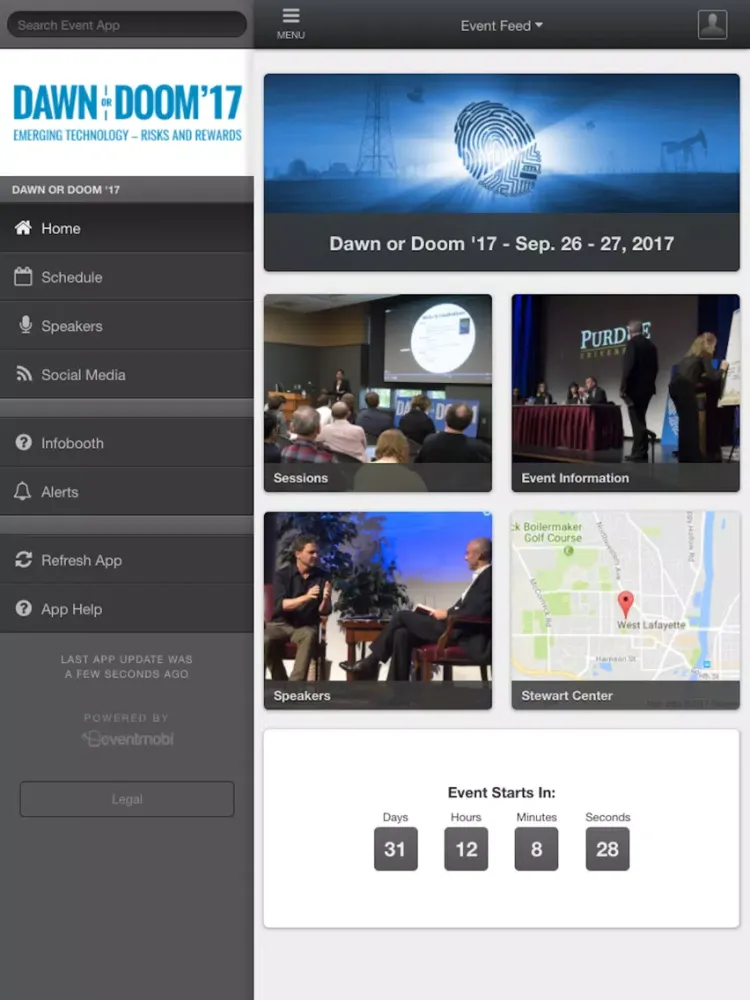Click the Infobooth question mark icon
Screen dimensions: 750x1000
click(x=23, y=443)
